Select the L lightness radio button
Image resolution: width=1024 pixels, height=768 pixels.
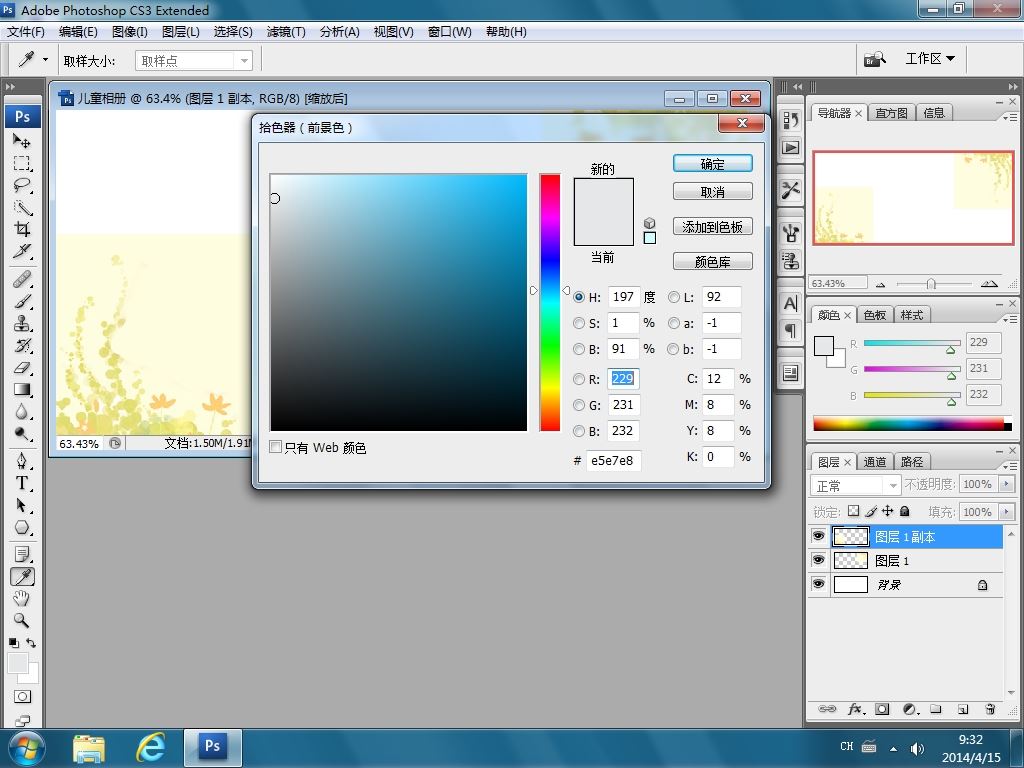click(673, 297)
